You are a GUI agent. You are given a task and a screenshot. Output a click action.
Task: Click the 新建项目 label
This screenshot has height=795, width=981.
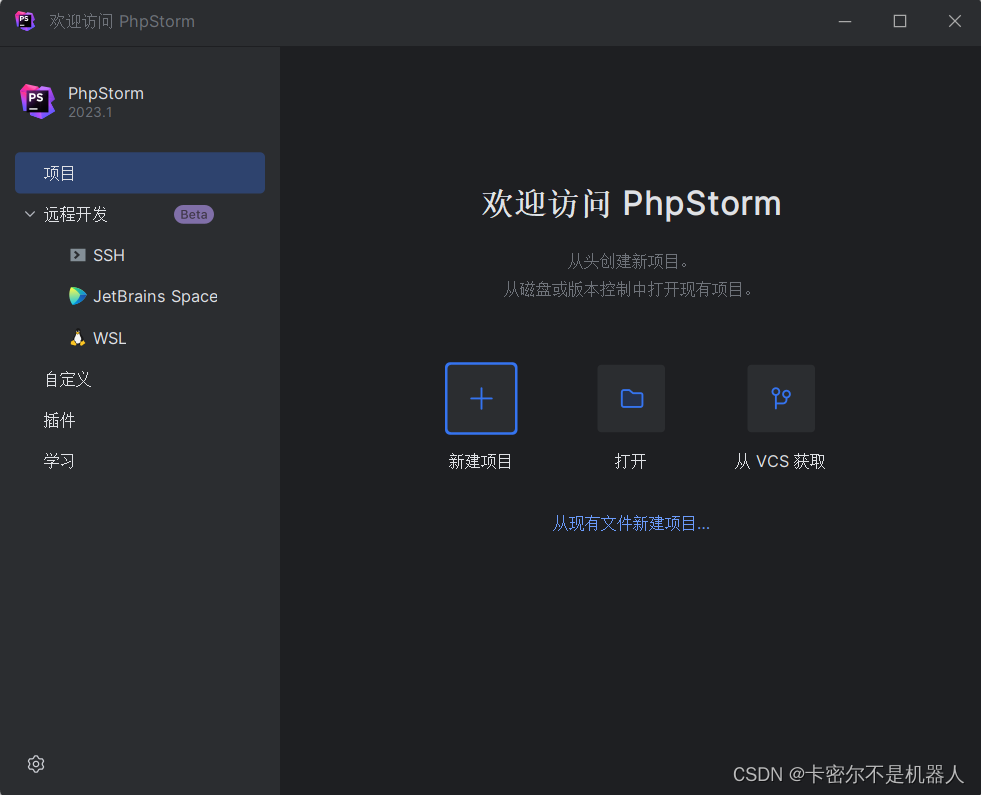480,462
